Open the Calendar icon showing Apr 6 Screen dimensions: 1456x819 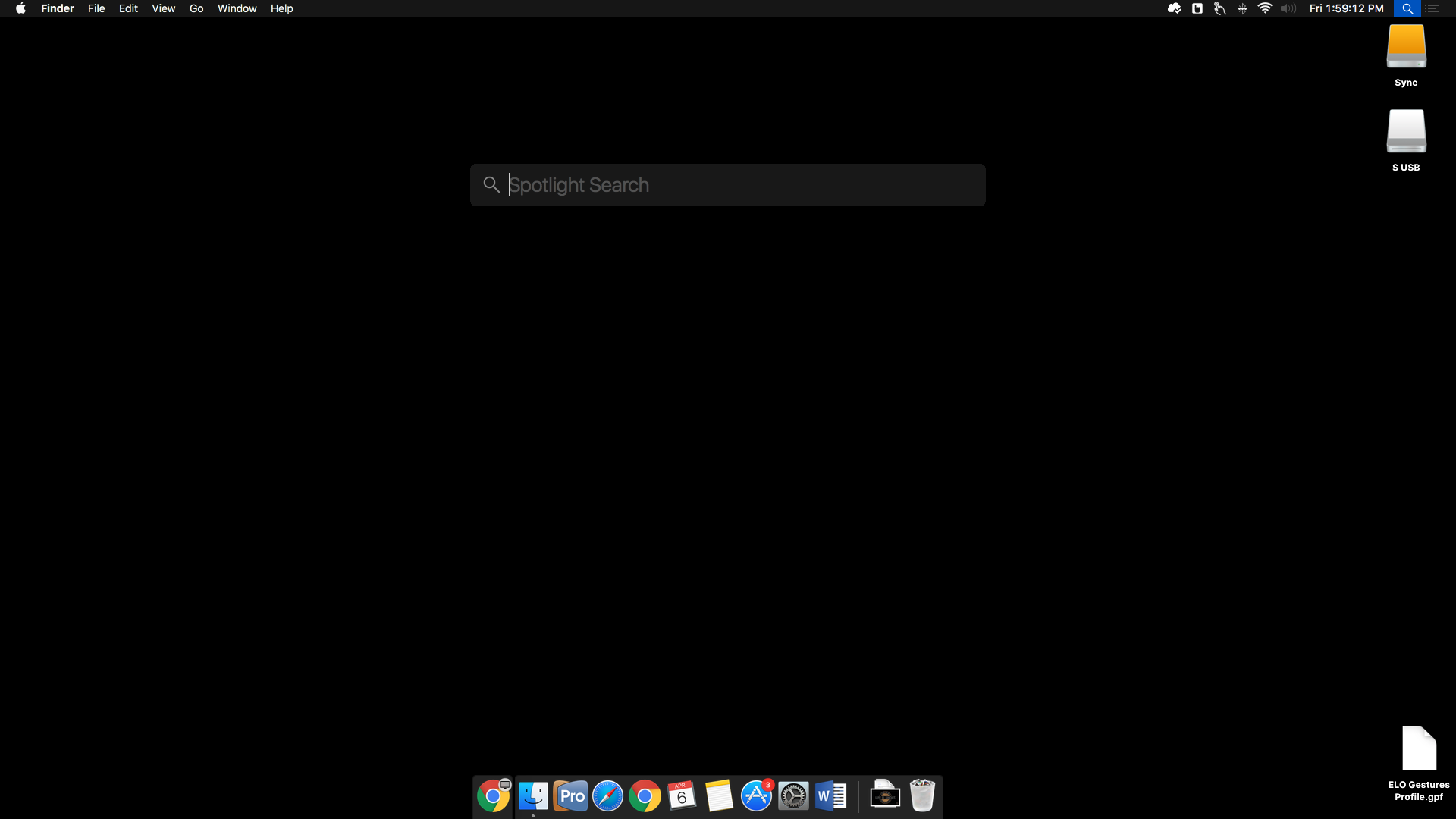click(x=682, y=796)
